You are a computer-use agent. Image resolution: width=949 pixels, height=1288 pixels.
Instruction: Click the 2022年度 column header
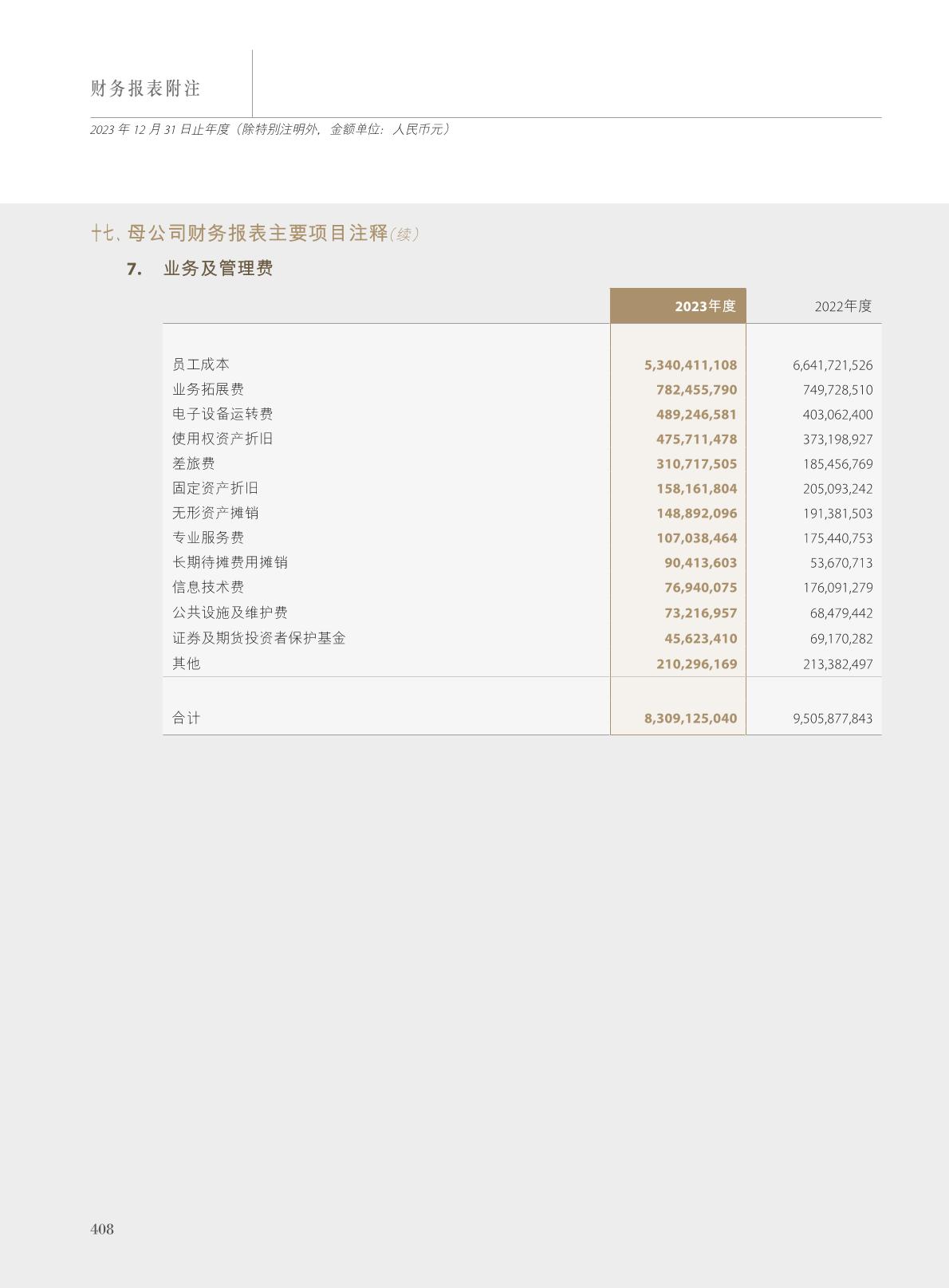pos(843,306)
